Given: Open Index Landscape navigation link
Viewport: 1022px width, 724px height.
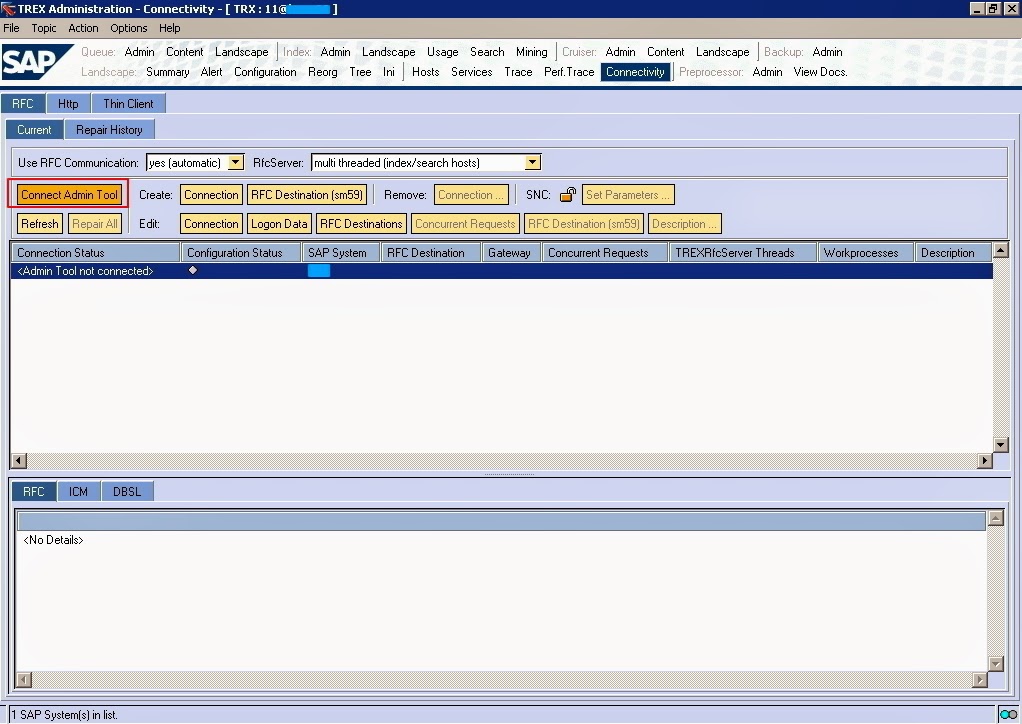Looking at the screenshot, I should (x=388, y=51).
